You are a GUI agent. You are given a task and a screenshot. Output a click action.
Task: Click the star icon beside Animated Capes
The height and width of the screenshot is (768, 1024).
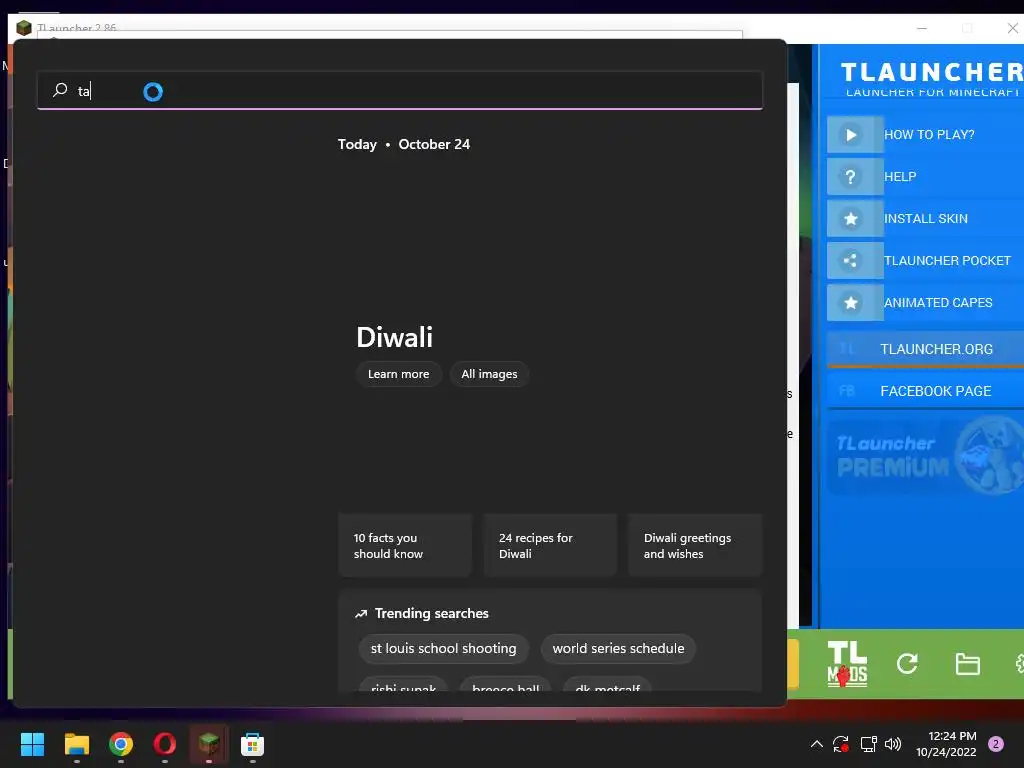point(850,302)
